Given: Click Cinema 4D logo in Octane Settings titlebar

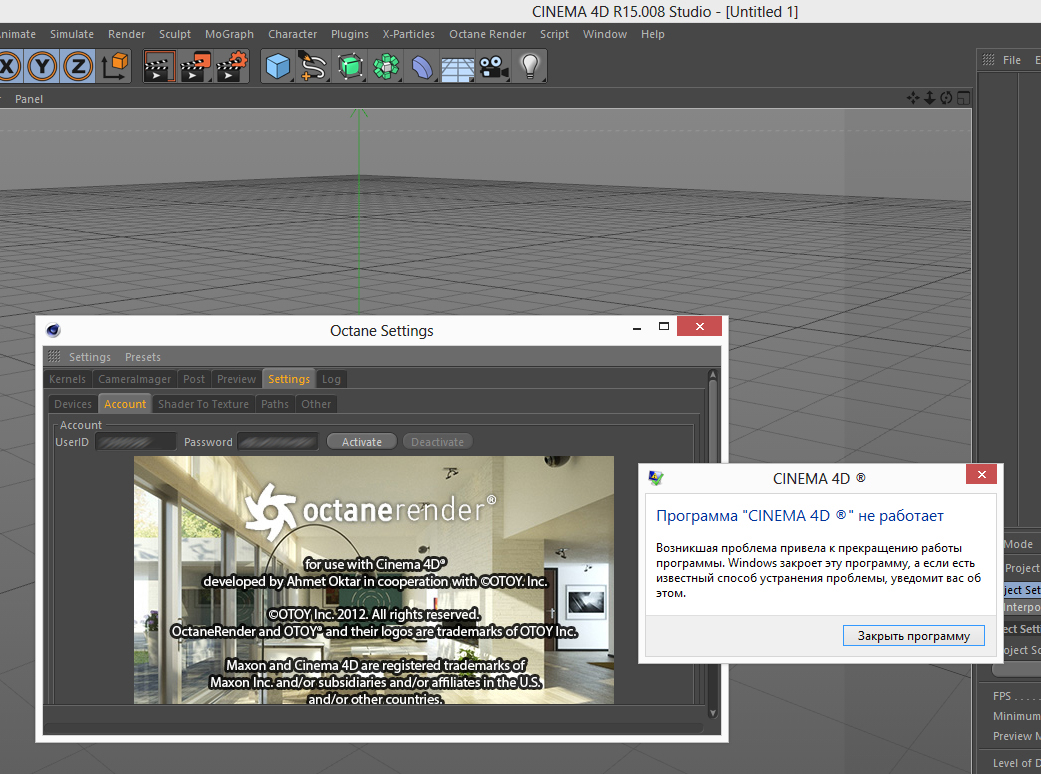Looking at the screenshot, I should click(x=53, y=330).
